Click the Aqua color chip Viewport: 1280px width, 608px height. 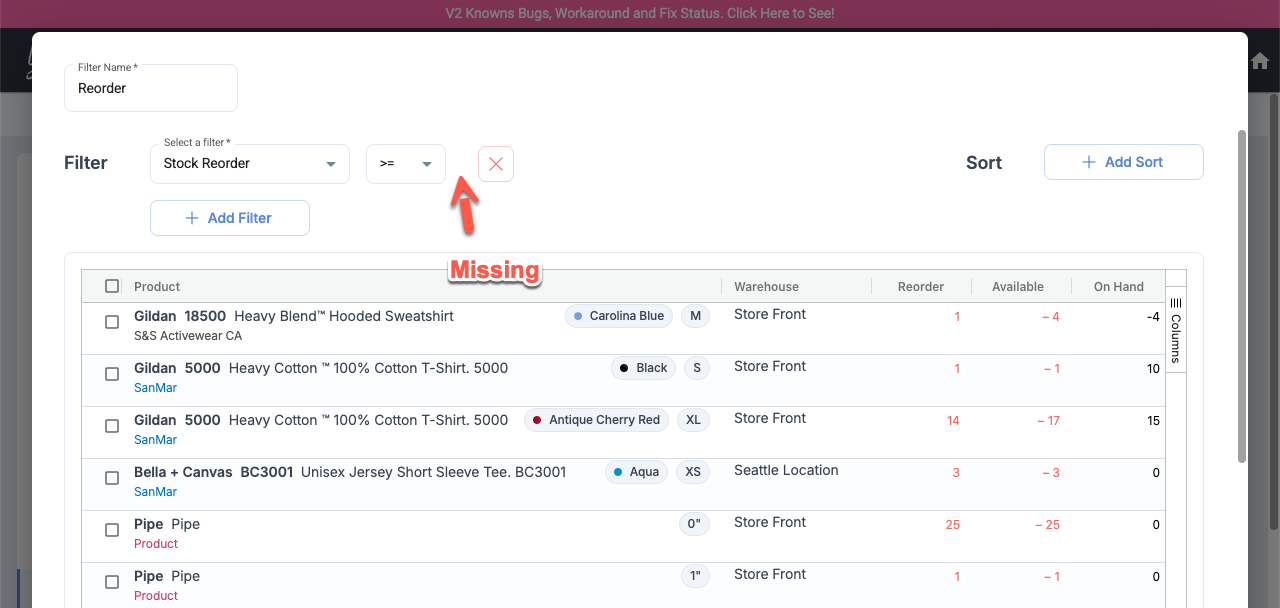pyautogui.click(x=636, y=472)
